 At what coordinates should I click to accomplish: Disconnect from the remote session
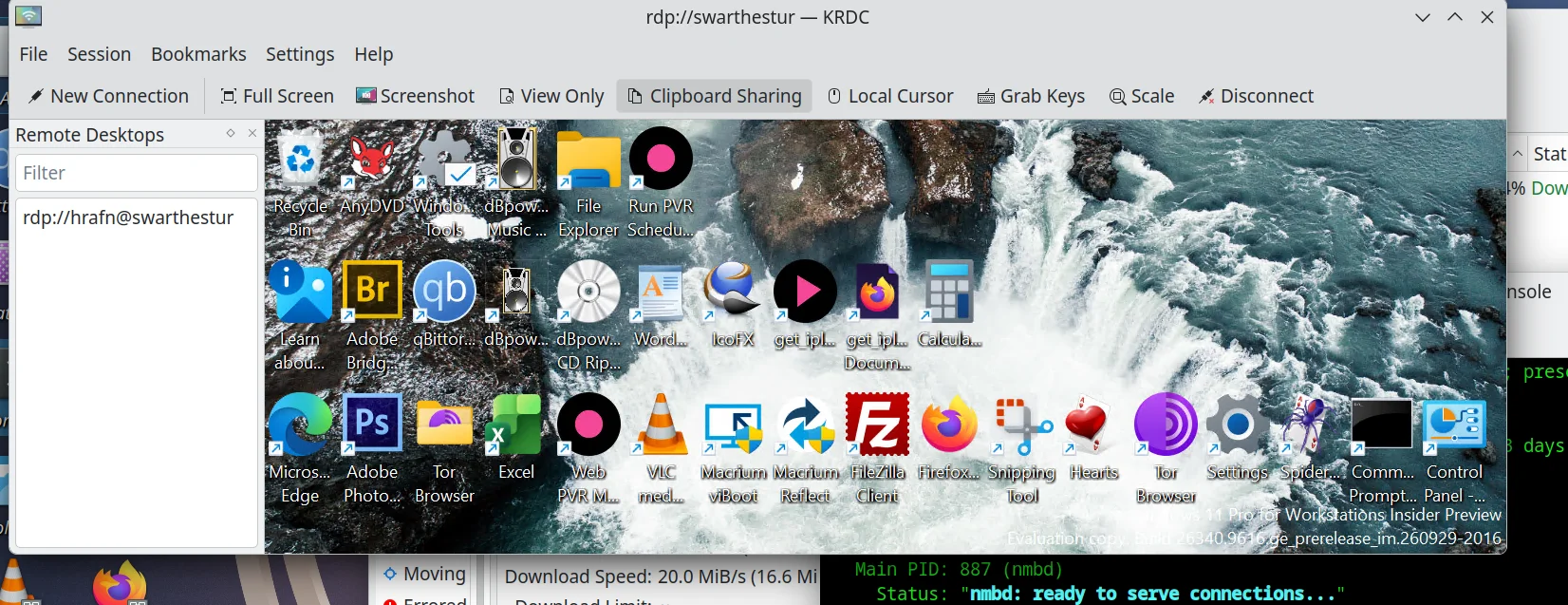pos(1256,96)
